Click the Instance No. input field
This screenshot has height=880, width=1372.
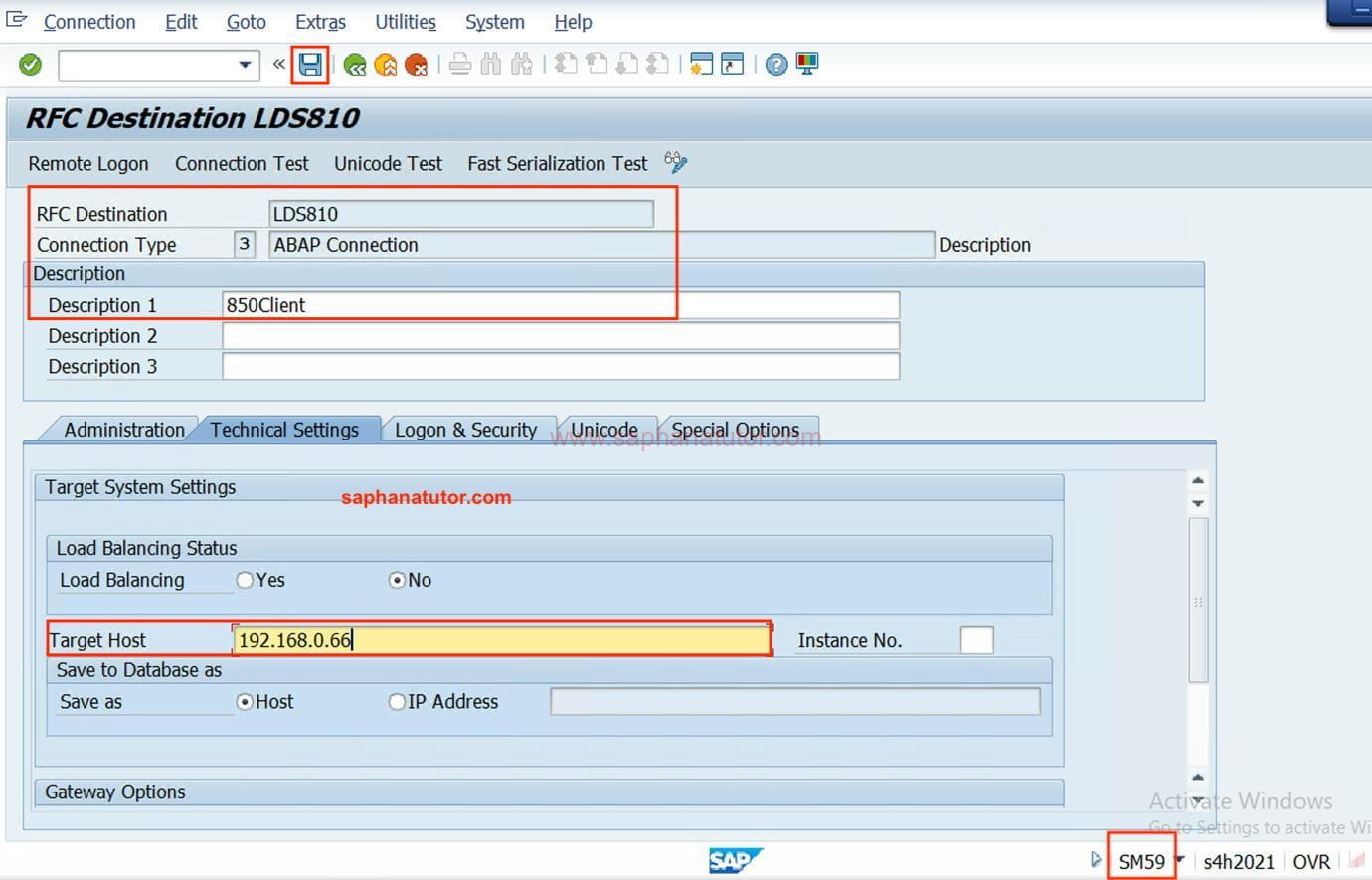(976, 640)
